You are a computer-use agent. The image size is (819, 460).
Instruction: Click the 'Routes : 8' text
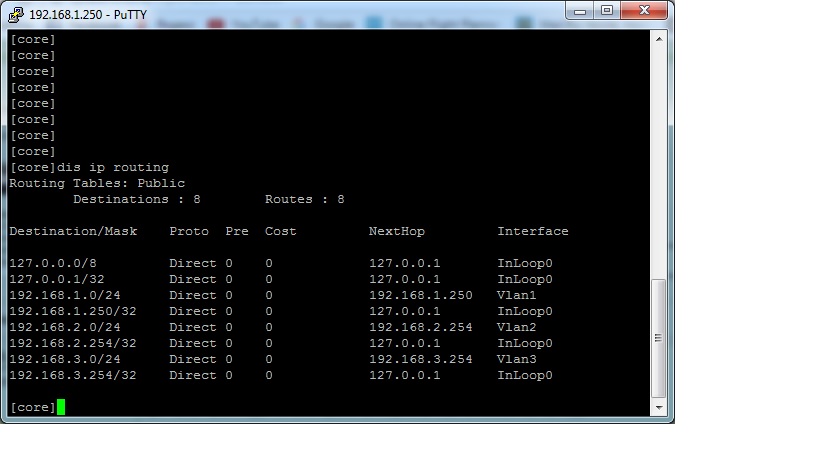tap(305, 199)
